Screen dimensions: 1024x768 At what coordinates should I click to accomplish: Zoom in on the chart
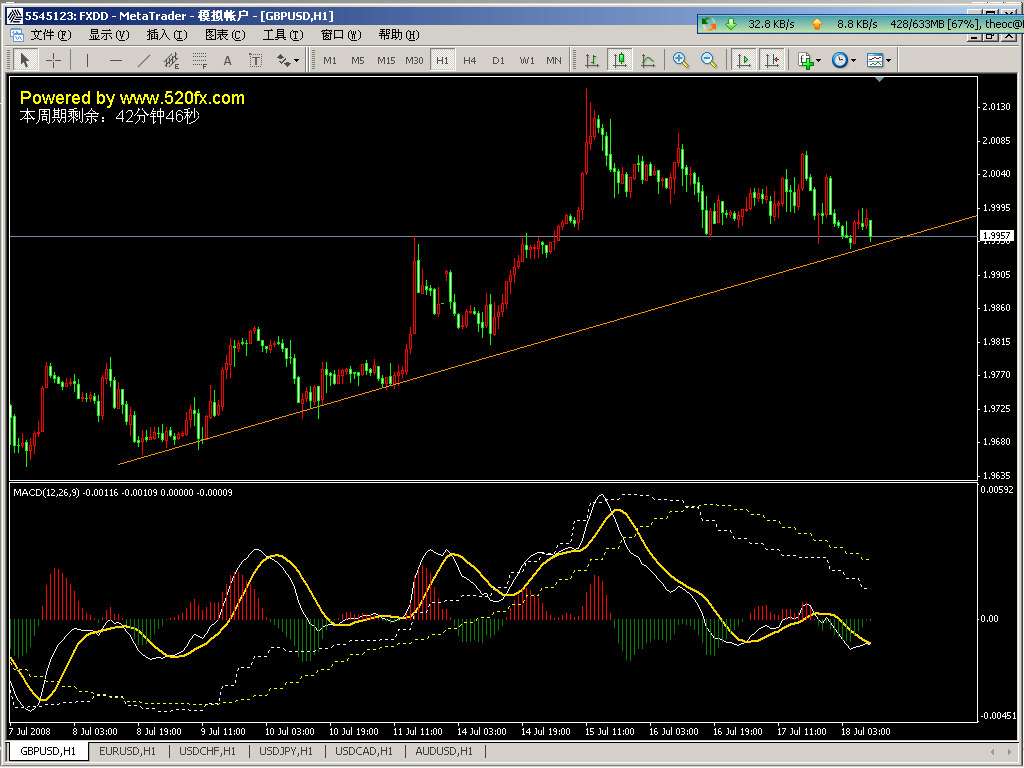(680, 60)
